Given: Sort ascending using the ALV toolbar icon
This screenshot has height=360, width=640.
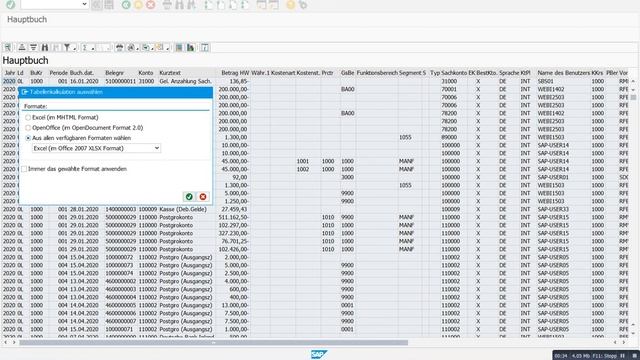Looking at the screenshot, I should (x=22, y=48).
